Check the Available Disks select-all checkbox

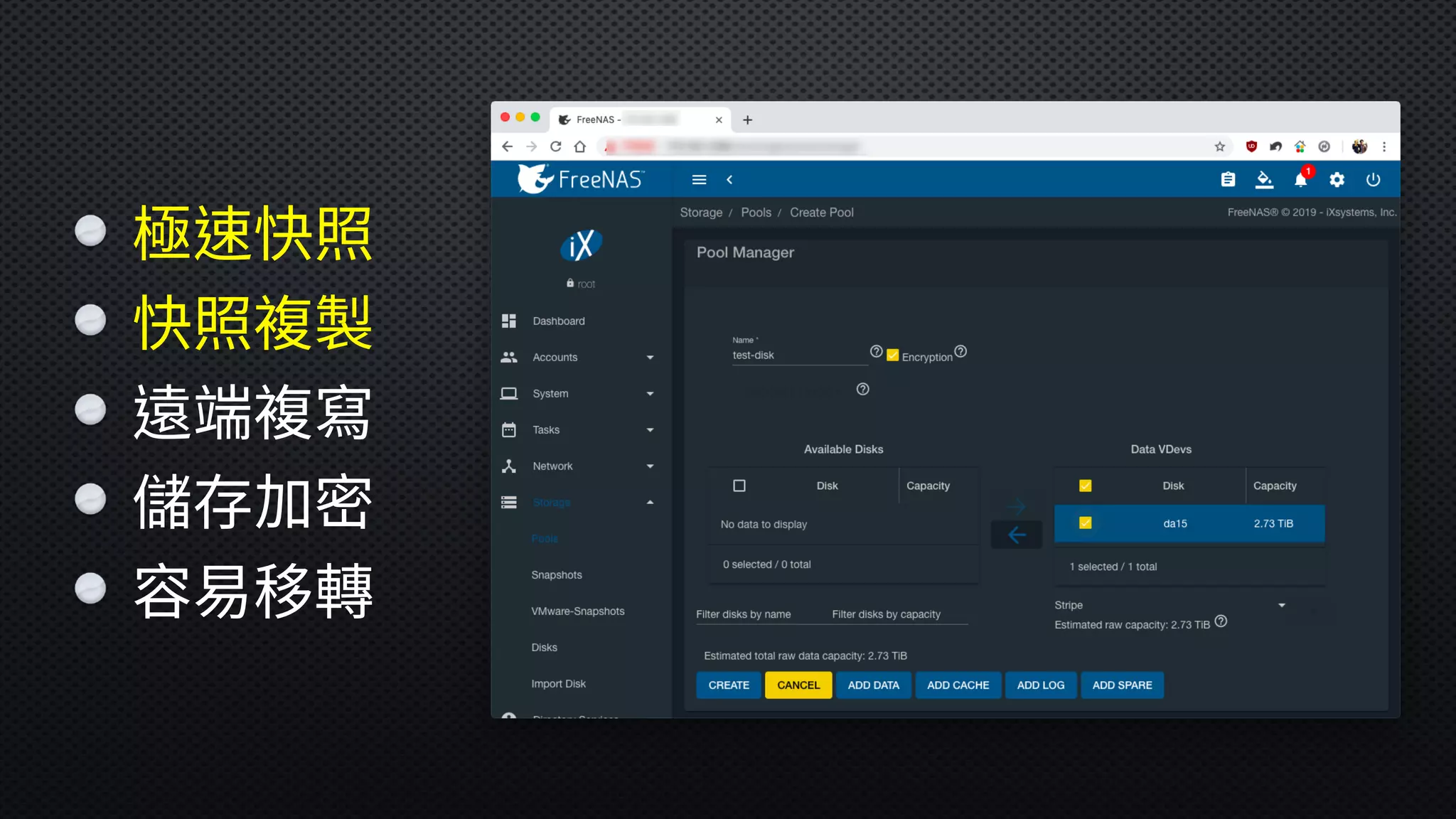(x=739, y=486)
